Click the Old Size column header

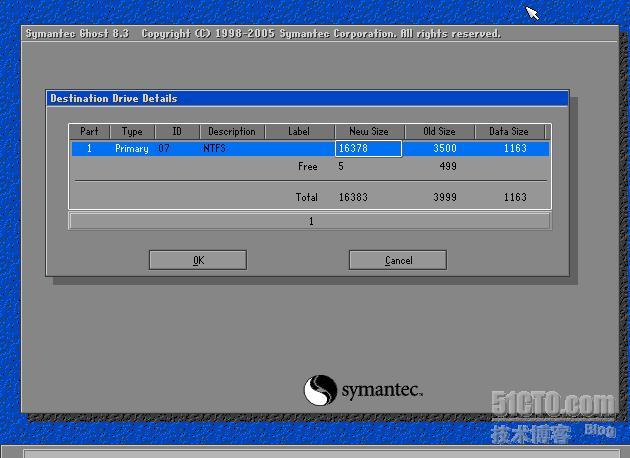pyautogui.click(x=439, y=131)
